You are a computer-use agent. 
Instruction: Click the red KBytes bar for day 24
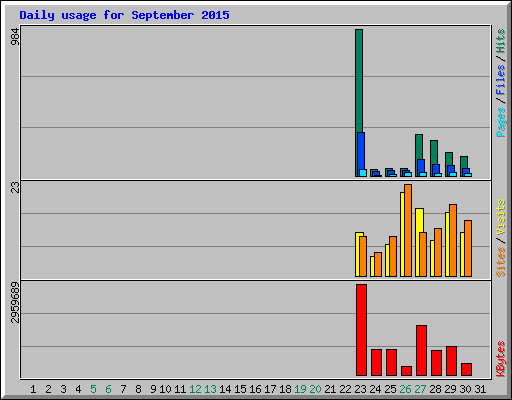[376, 363]
